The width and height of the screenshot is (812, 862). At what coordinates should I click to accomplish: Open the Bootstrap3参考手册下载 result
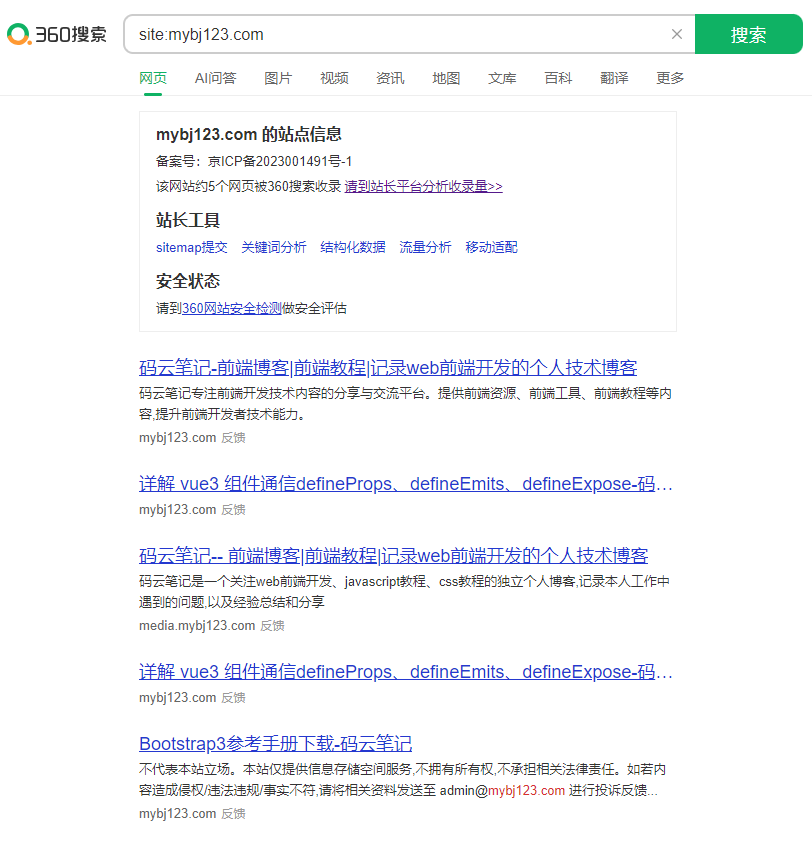click(x=275, y=743)
